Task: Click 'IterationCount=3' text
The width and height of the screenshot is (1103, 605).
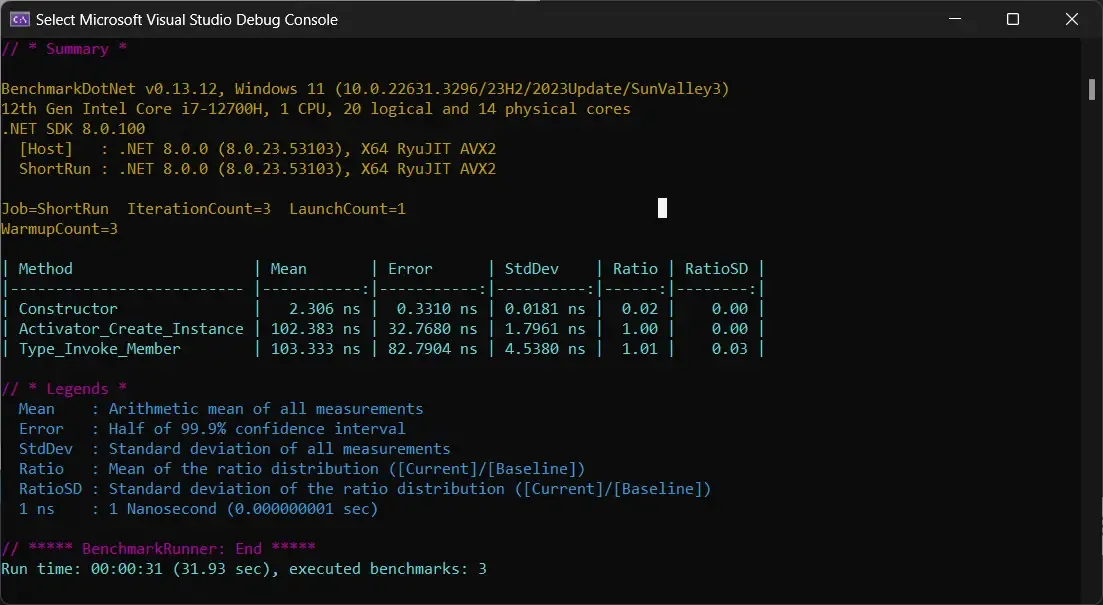Action: pyautogui.click(x=199, y=209)
